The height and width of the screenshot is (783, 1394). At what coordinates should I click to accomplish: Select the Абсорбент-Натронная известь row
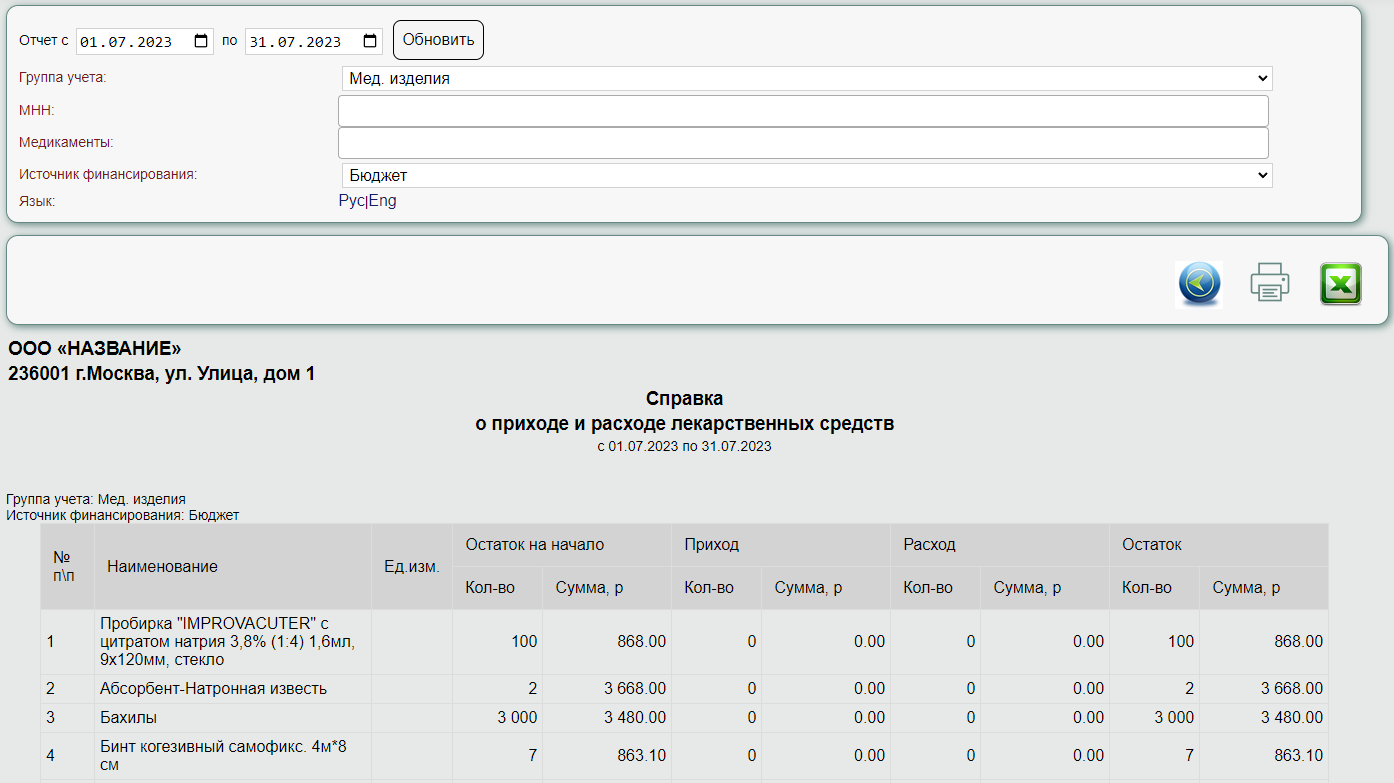click(x=684, y=689)
